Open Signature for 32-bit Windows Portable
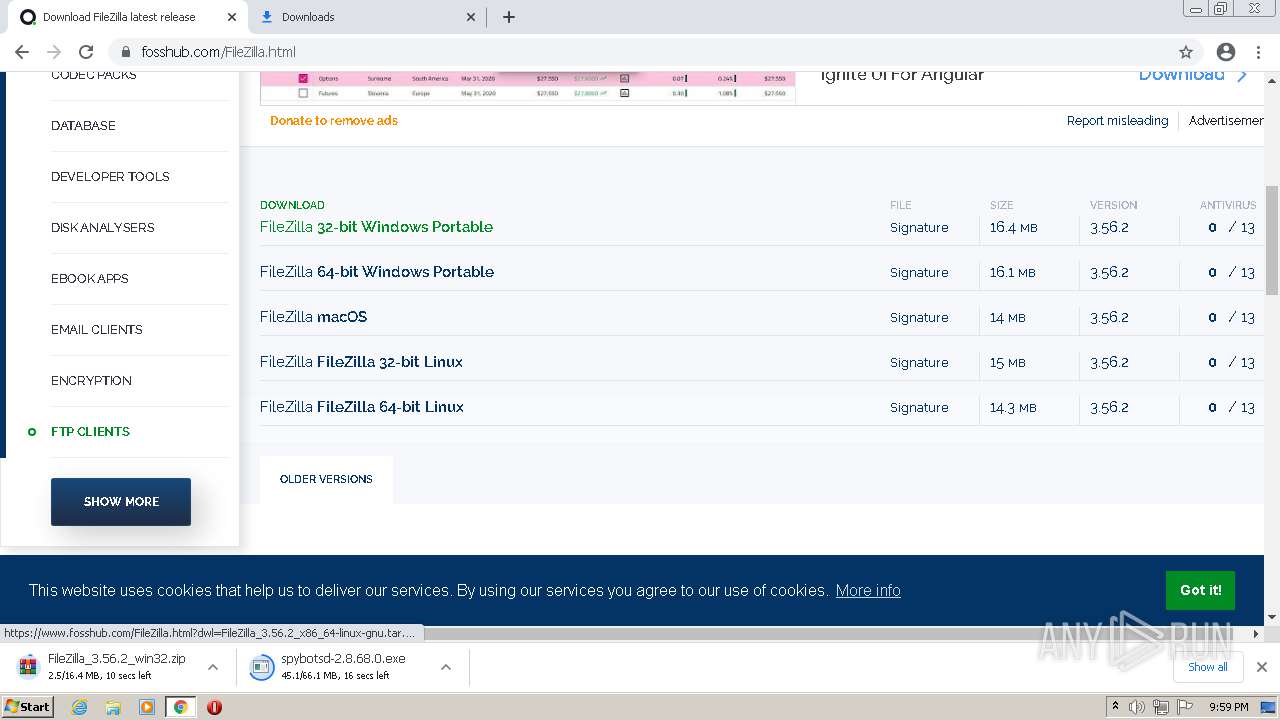 pos(919,228)
